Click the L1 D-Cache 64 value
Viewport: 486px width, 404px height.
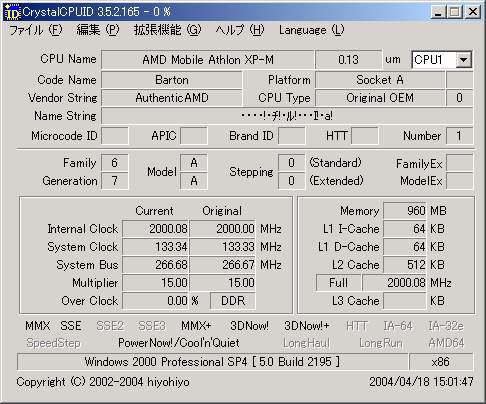coord(405,247)
